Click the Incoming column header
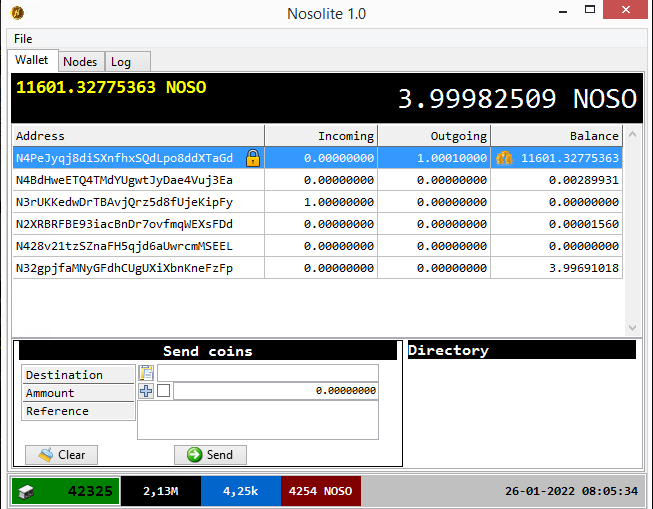Screen dimensions: 653x509 click(321, 136)
